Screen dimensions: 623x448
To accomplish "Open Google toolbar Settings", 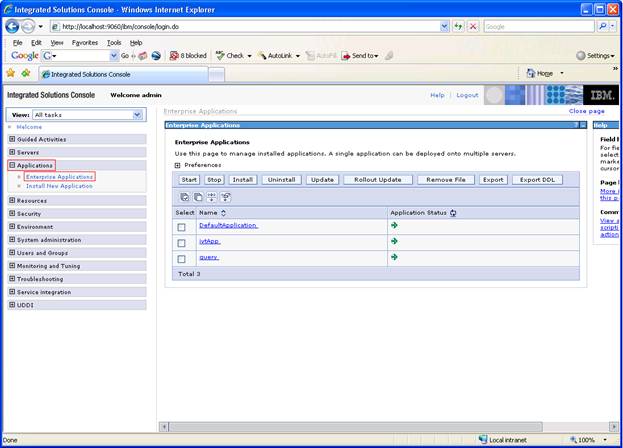I will pyautogui.click(x=595, y=56).
